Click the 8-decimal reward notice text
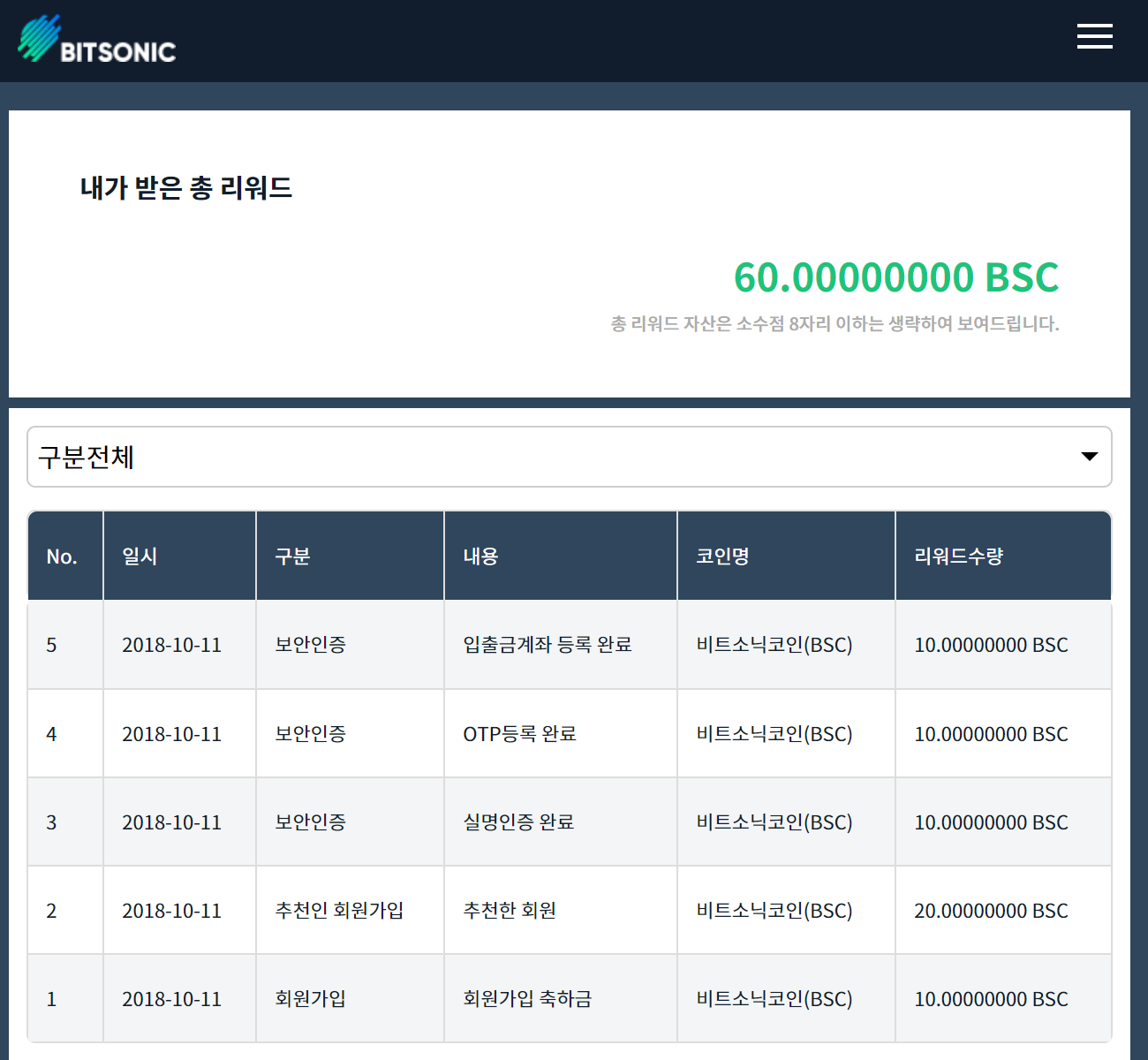 pos(835,324)
